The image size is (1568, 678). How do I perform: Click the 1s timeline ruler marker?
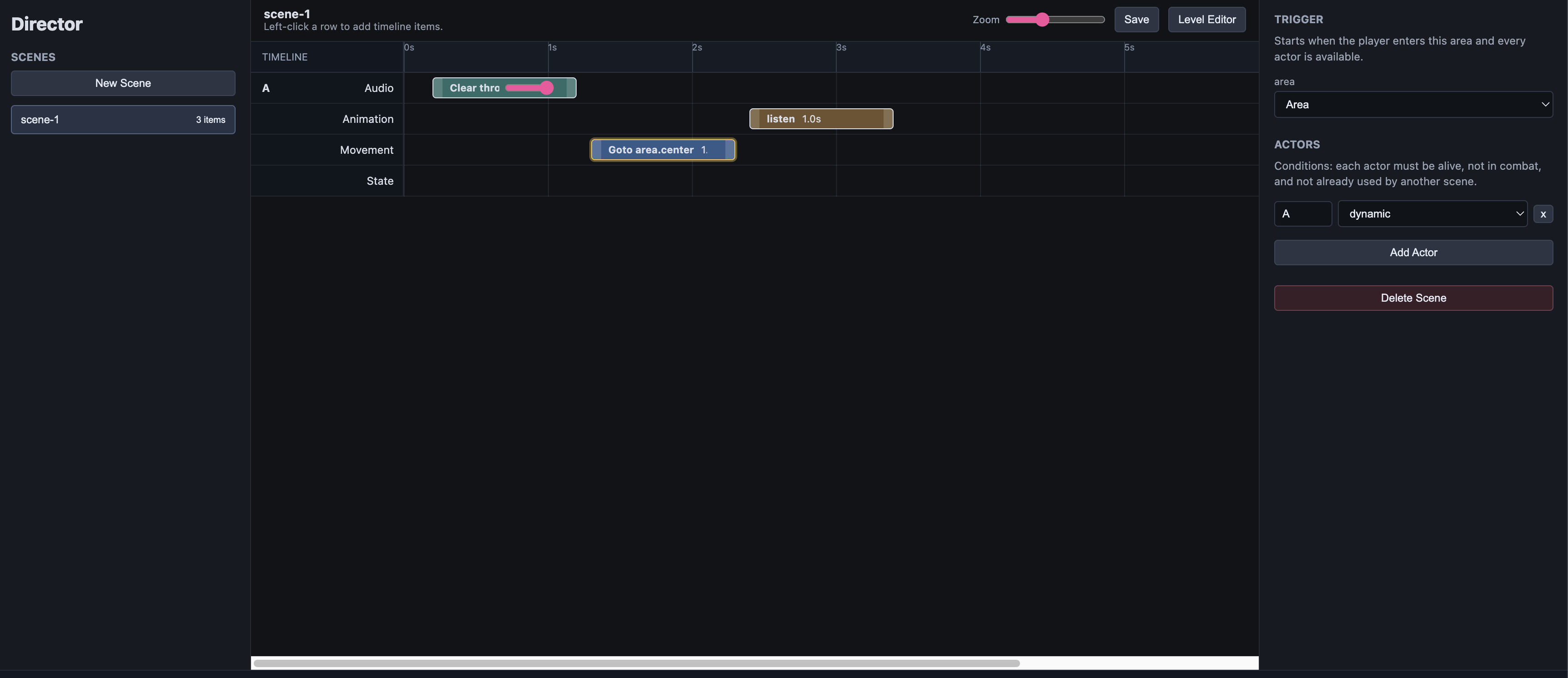(x=553, y=47)
